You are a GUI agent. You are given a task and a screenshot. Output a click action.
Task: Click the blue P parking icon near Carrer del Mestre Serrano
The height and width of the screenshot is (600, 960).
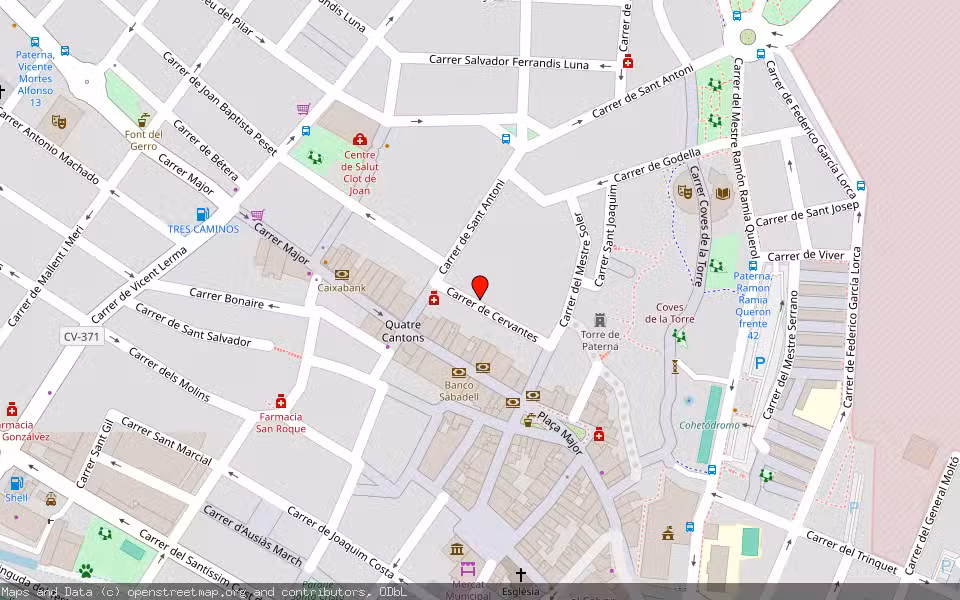coord(760,362)
